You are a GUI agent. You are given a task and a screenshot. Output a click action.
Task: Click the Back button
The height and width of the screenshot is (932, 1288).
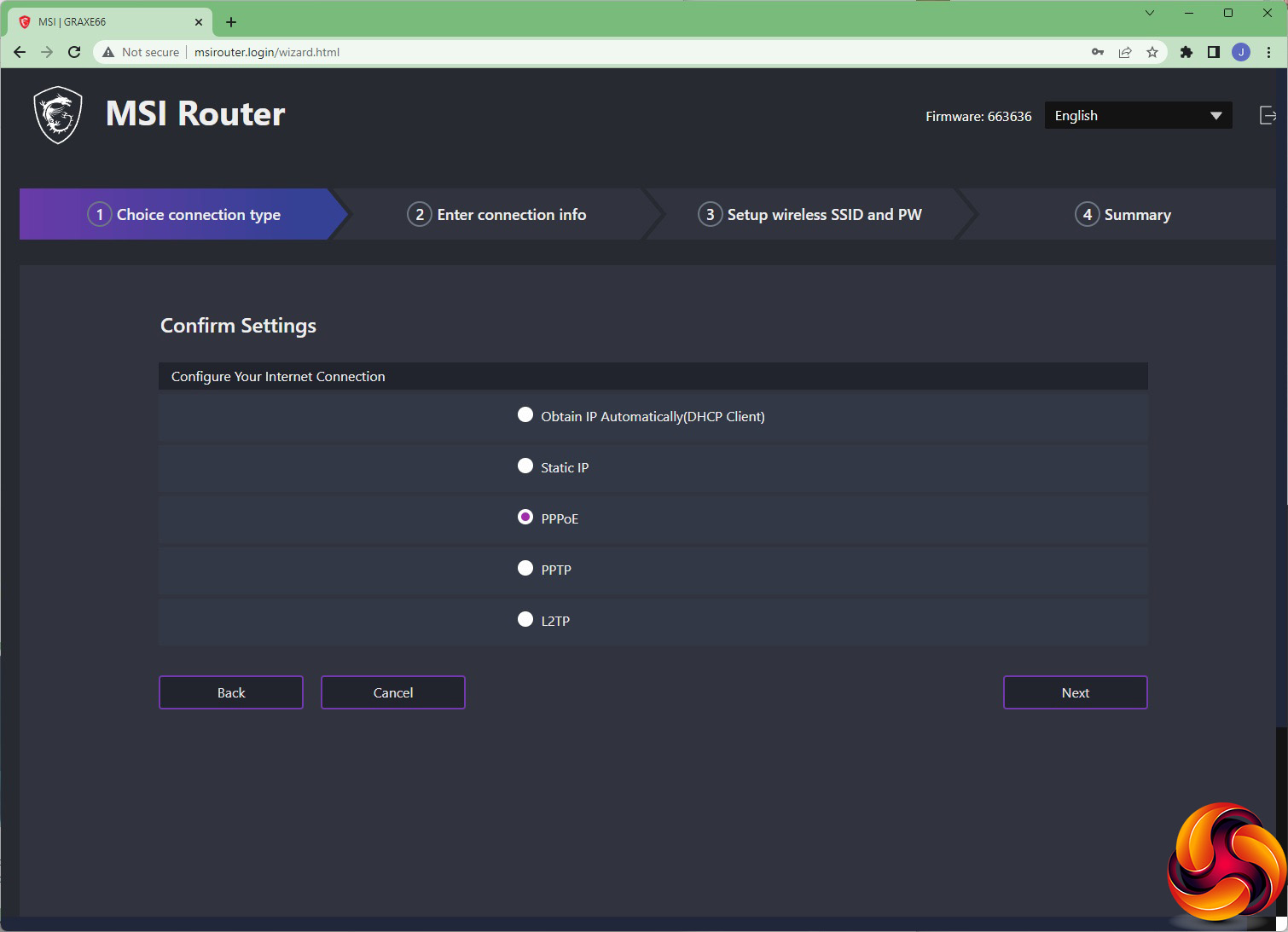point(231,692)
